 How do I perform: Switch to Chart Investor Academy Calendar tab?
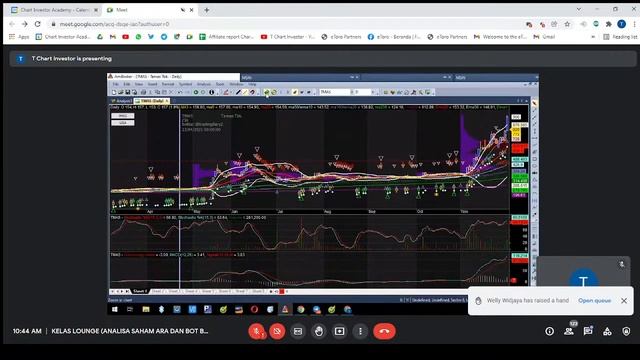(54, 10)
